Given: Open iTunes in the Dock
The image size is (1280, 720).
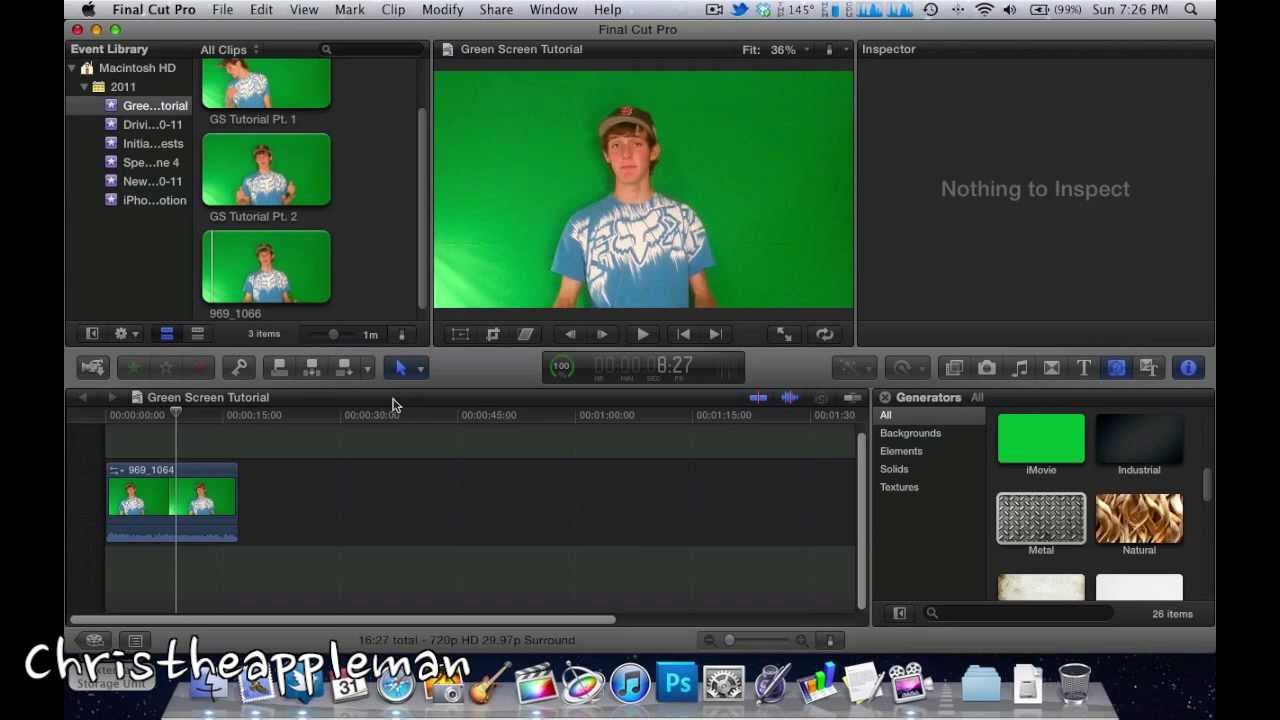Looking at the screenshot, I should click(630, 685).
